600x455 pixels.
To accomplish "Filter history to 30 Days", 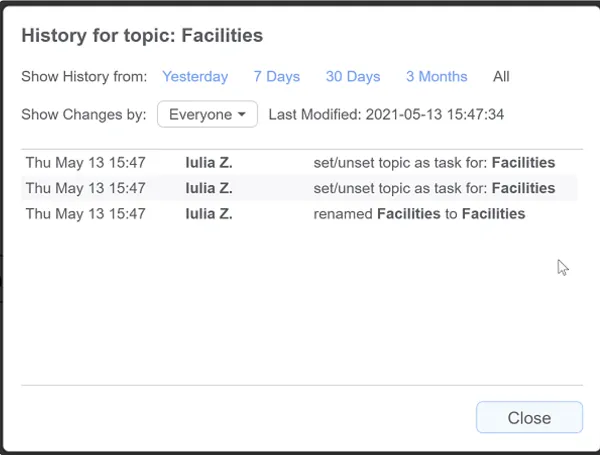I will (x=353, y=77).
